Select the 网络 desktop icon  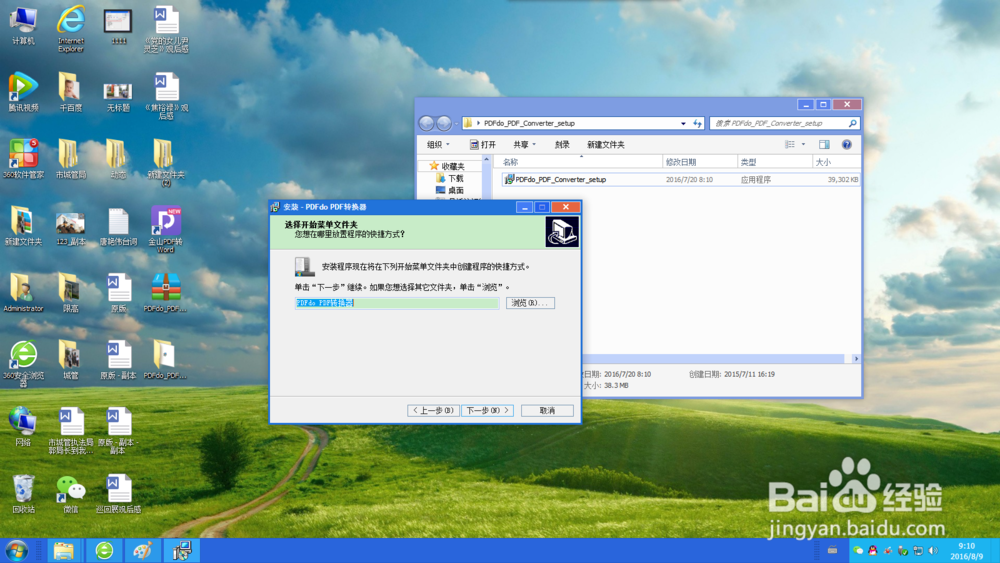pyautogui.click(x=23, y=426)
